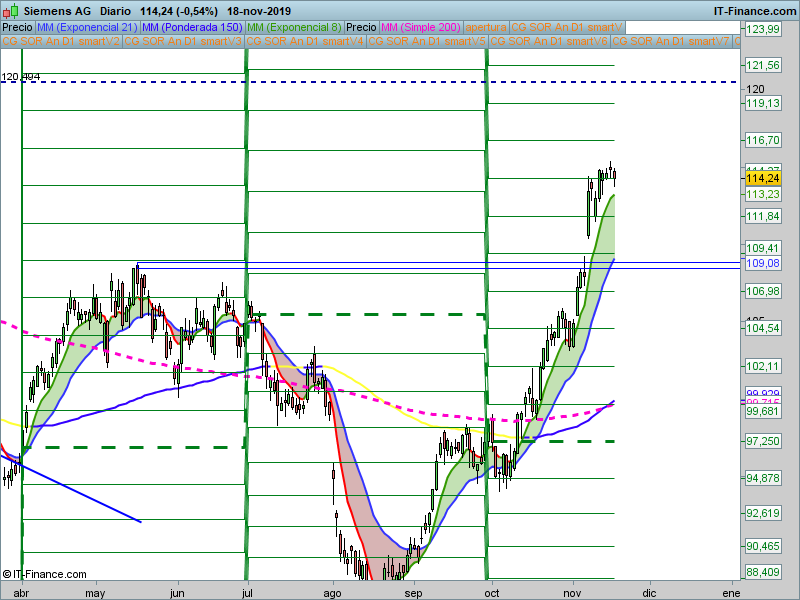Click the 116,70 price level label
The image size is (800, 600).
(x=762, y=141)
